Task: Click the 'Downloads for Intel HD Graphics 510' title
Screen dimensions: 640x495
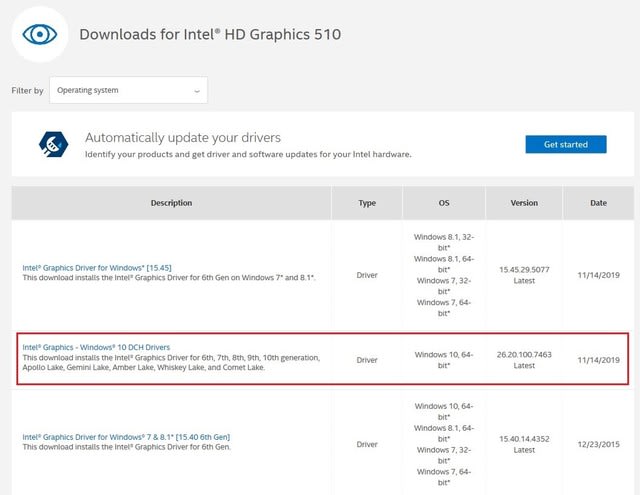Action: point(210,34)
